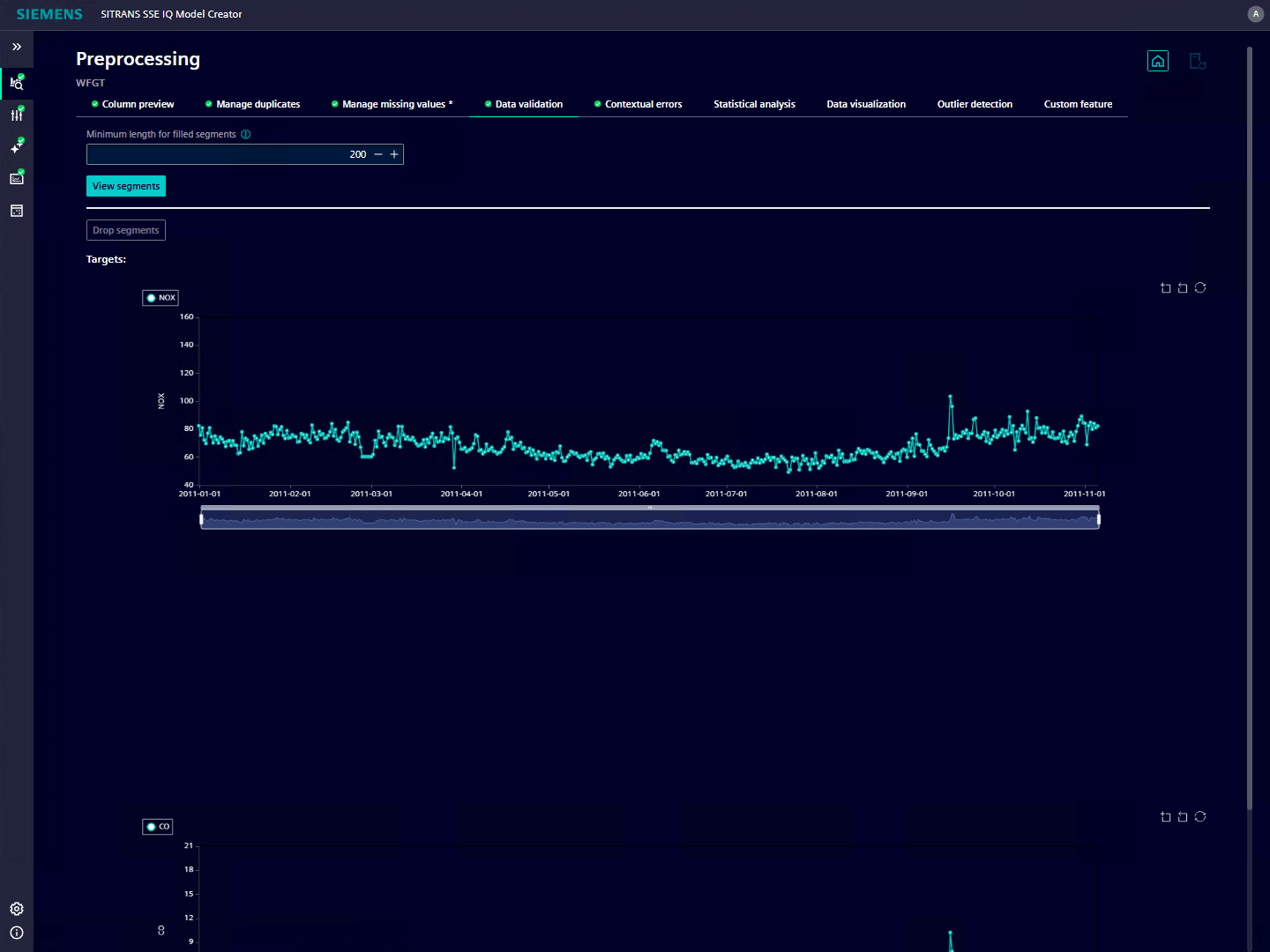This screenshot has width=1270, height=952.
Task: Switch to Data visualization tab
Action: (866, 104)
